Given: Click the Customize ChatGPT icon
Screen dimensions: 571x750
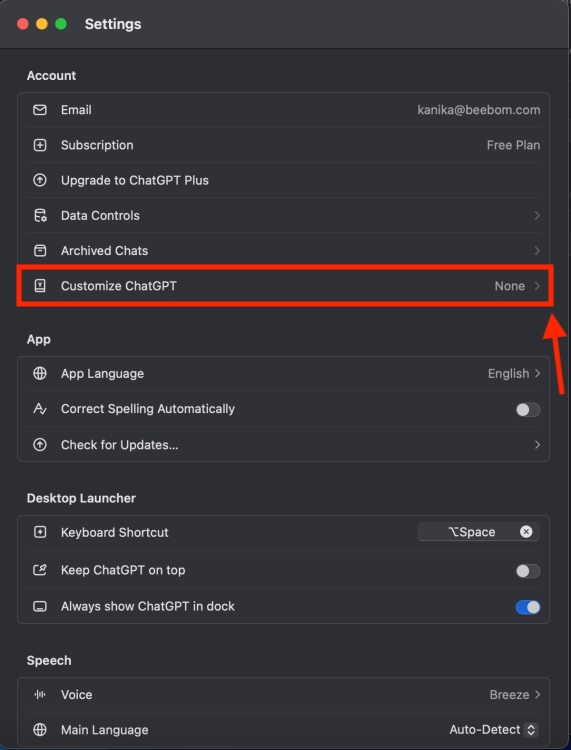Looking at the screenshot, I should tap(40, 286).
